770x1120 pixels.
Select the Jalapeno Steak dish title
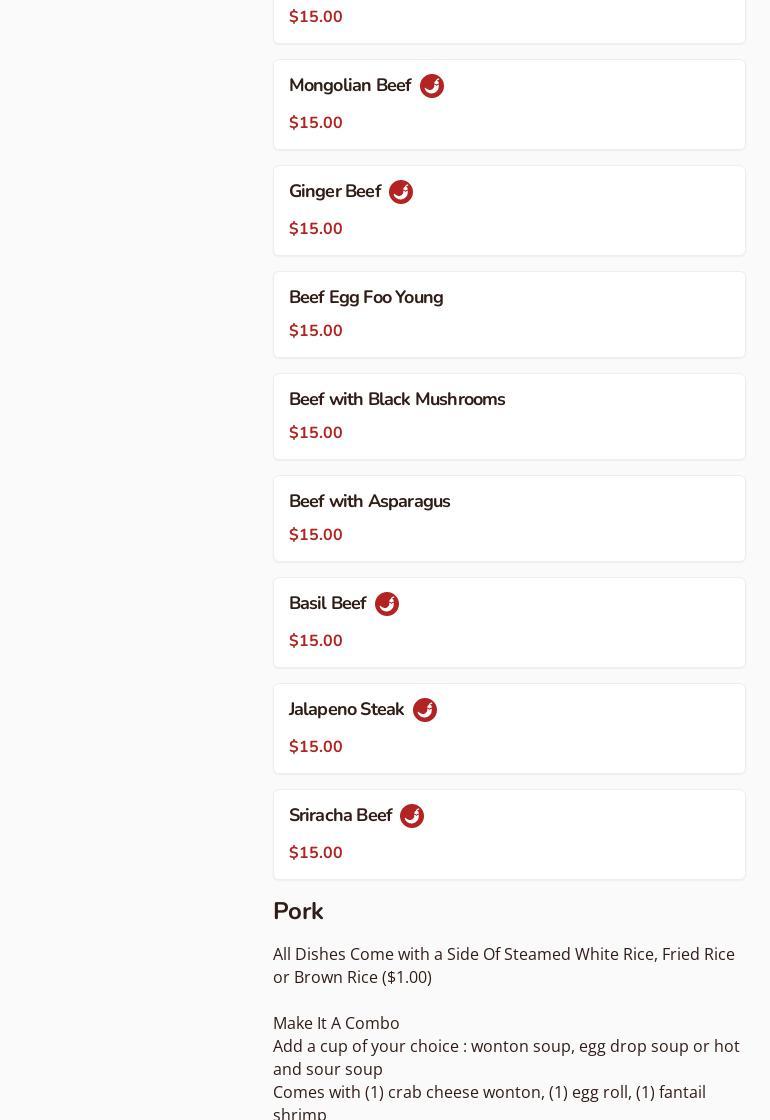[347, 710]
